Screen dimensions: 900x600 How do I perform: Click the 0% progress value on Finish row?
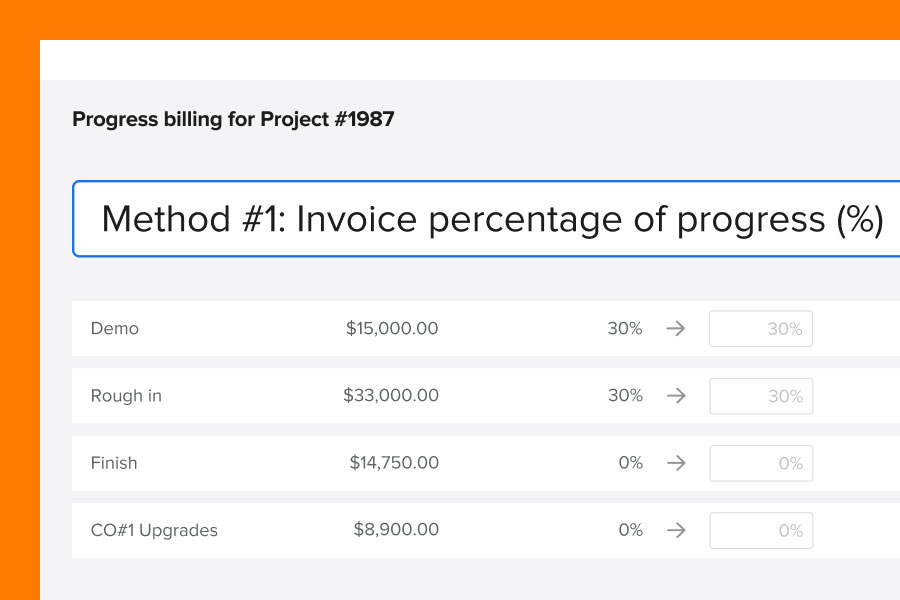[631, 463]
